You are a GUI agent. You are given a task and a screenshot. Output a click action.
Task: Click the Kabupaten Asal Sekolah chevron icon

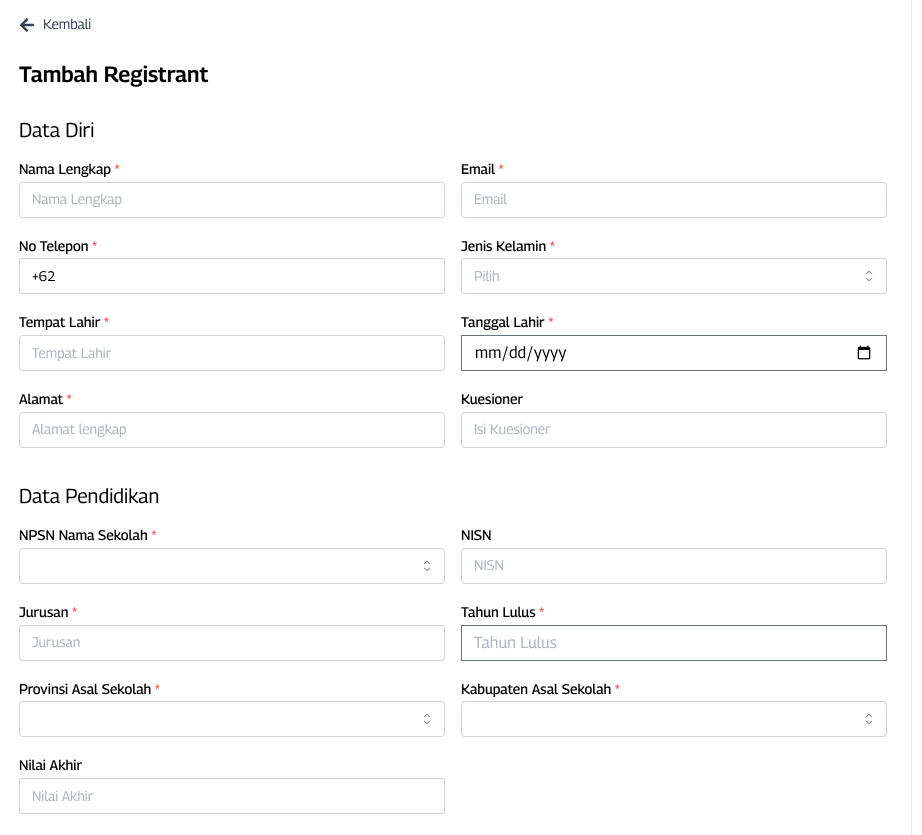868,718
